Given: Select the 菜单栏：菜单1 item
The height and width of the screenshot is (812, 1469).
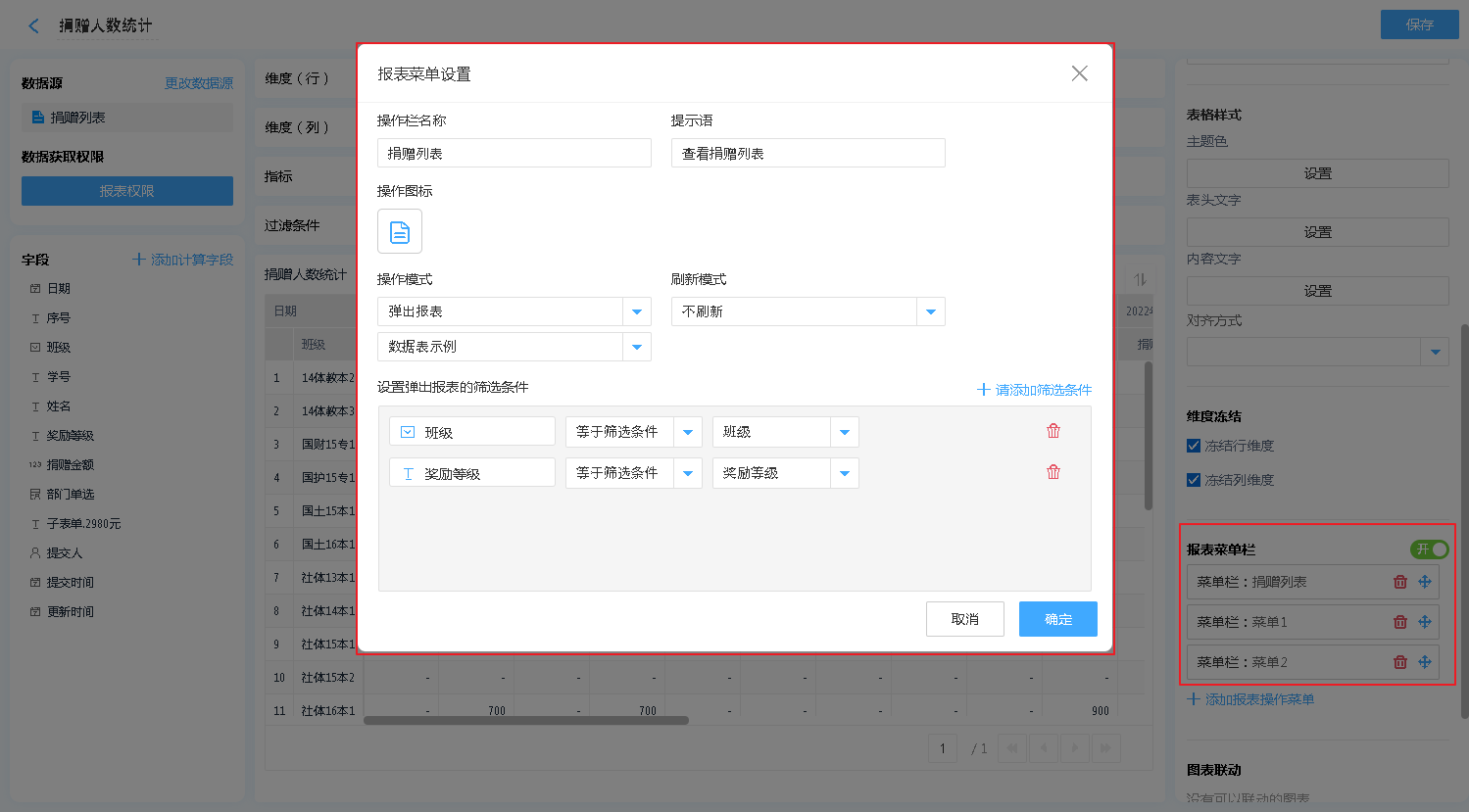Looking at the screenshot, I should 1284,622.
